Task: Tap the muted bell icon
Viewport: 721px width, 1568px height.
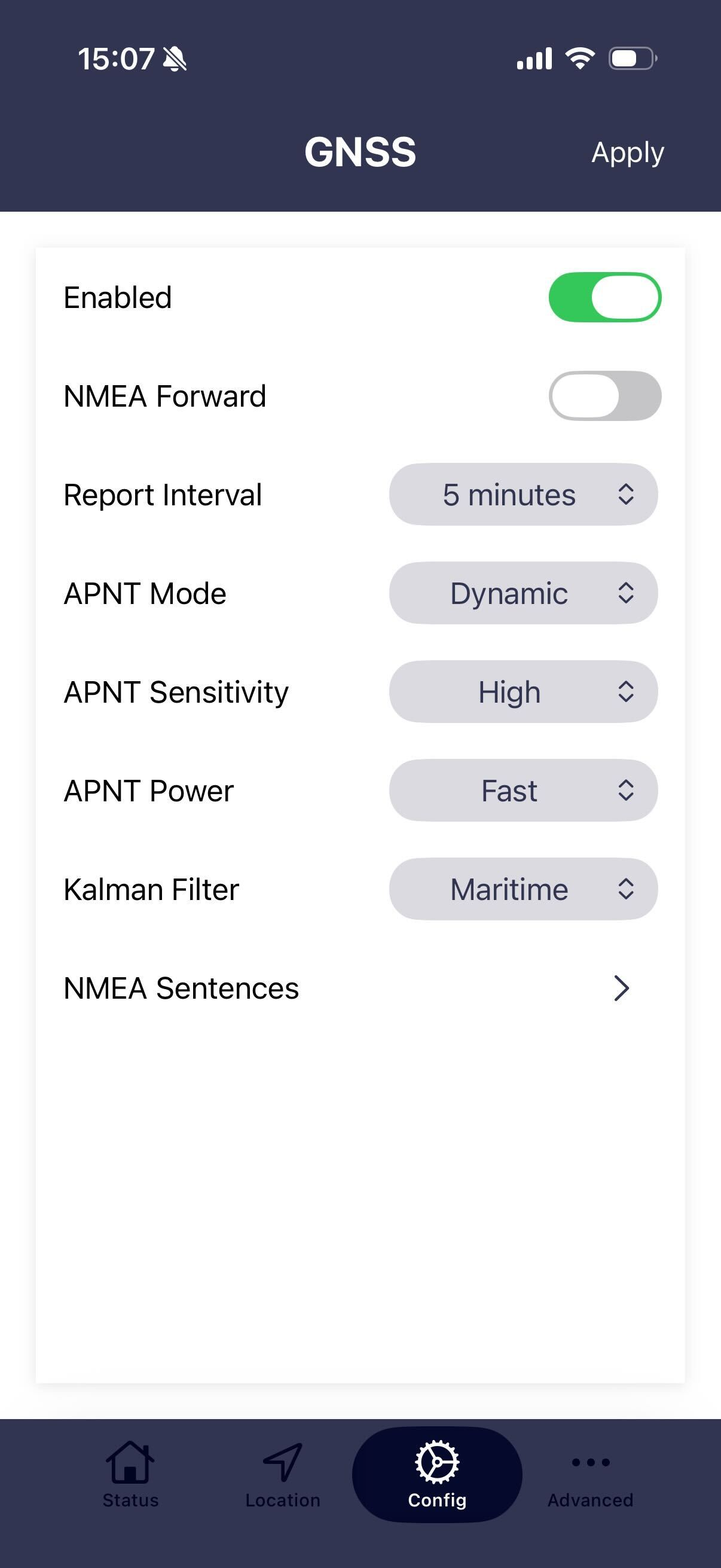Action: pos(175,59)
